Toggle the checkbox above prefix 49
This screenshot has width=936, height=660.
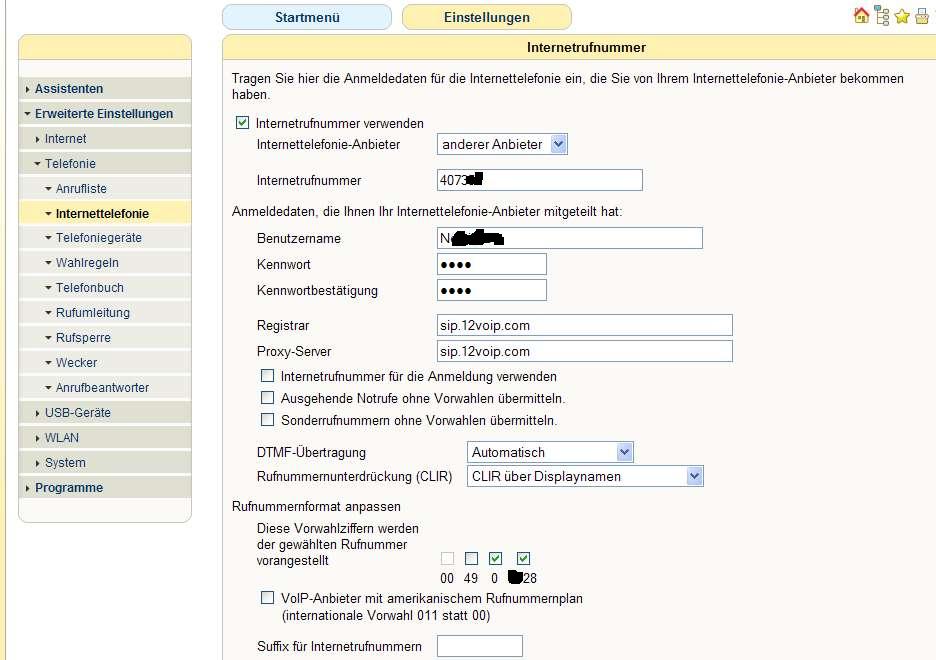point(471,559)
